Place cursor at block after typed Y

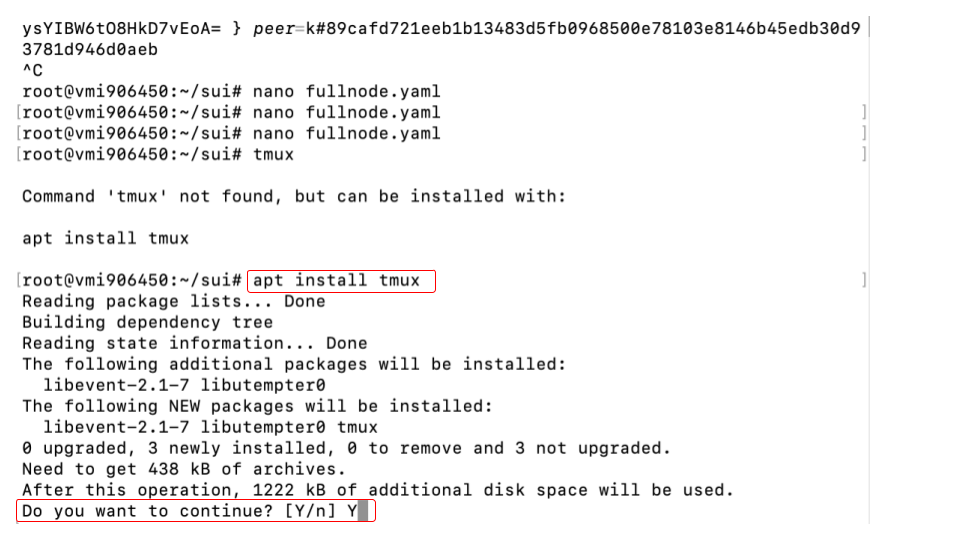point(363,511)
